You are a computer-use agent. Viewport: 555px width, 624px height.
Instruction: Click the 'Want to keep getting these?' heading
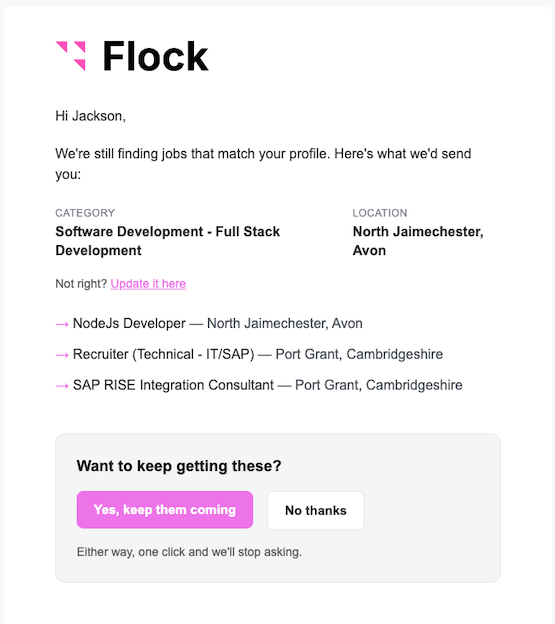pos(179,466)
